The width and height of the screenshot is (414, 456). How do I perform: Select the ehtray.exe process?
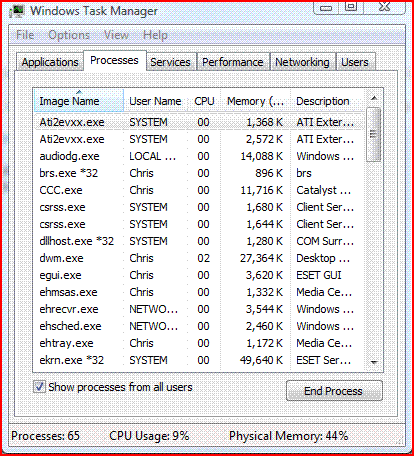(199, 343)
